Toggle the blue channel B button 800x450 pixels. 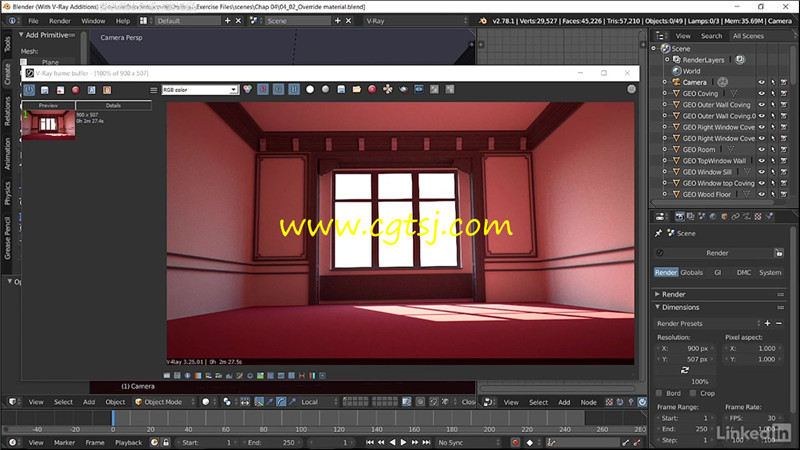click(294, 89)
